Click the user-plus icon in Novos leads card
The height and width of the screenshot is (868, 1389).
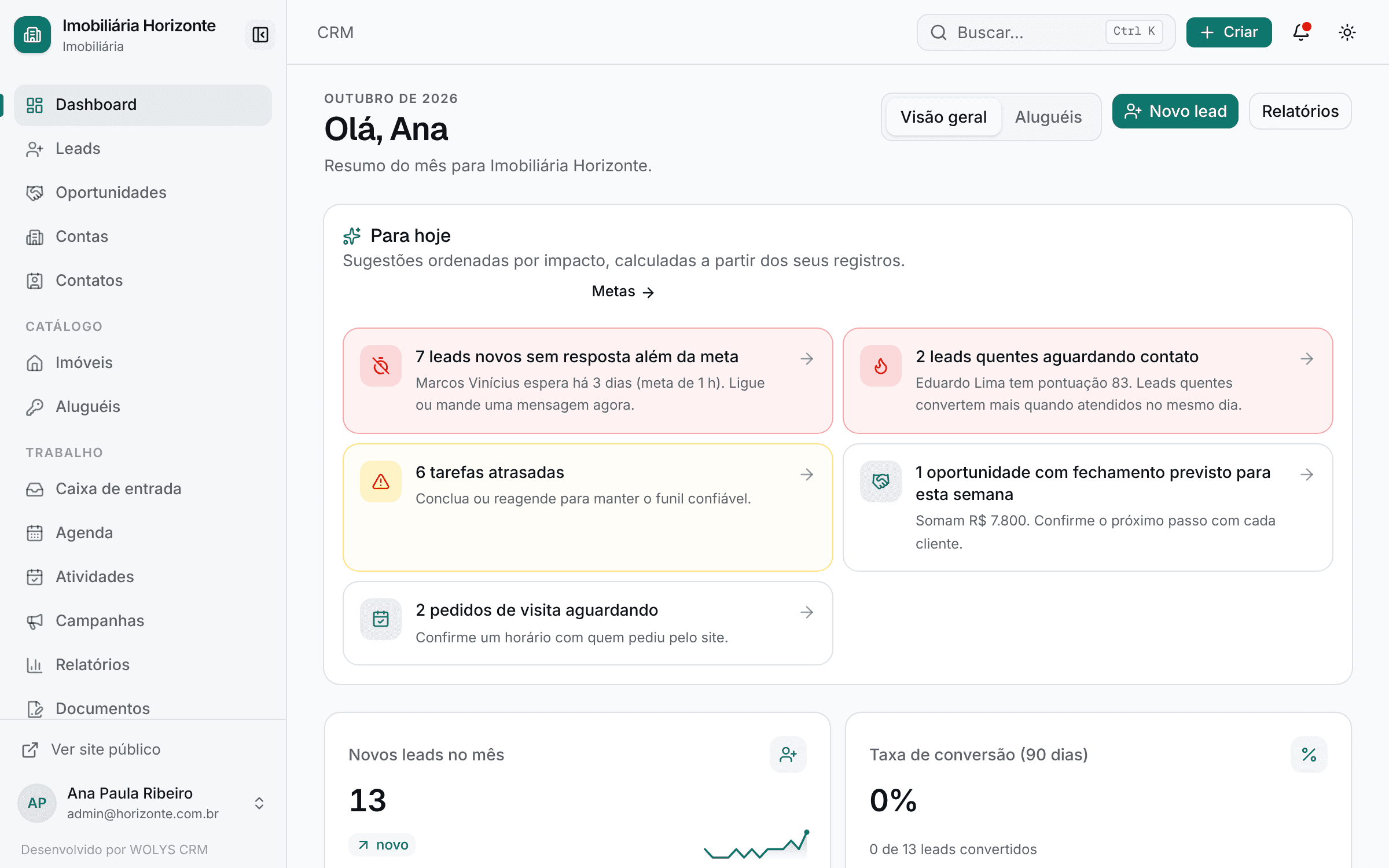788,755
